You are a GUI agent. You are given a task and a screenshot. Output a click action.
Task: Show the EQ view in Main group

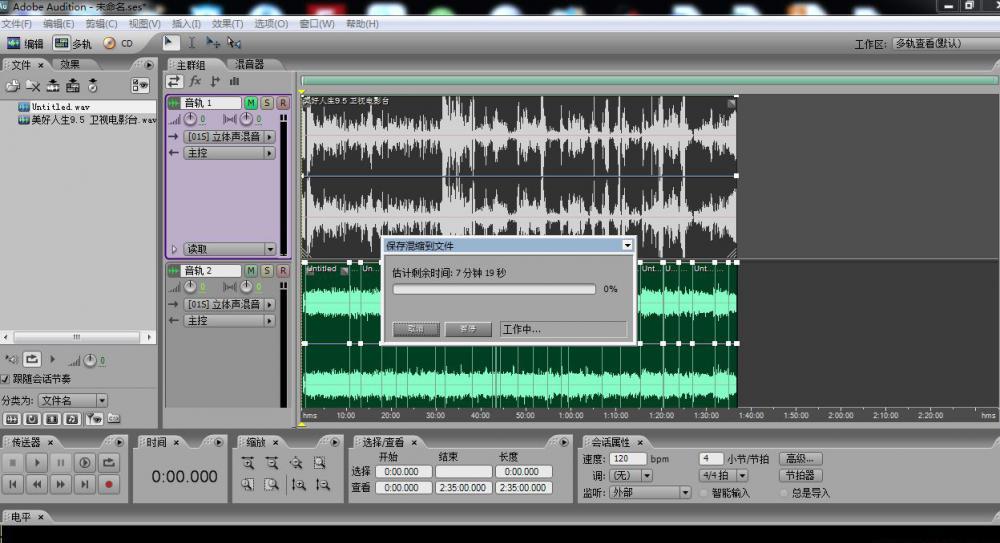tap(235, 82)
